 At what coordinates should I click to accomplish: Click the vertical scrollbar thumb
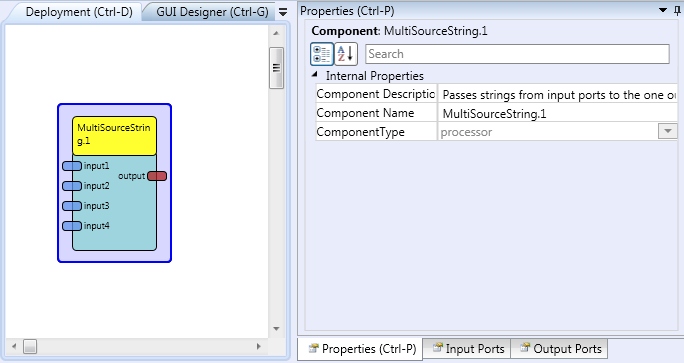click(x=276, y=68)
